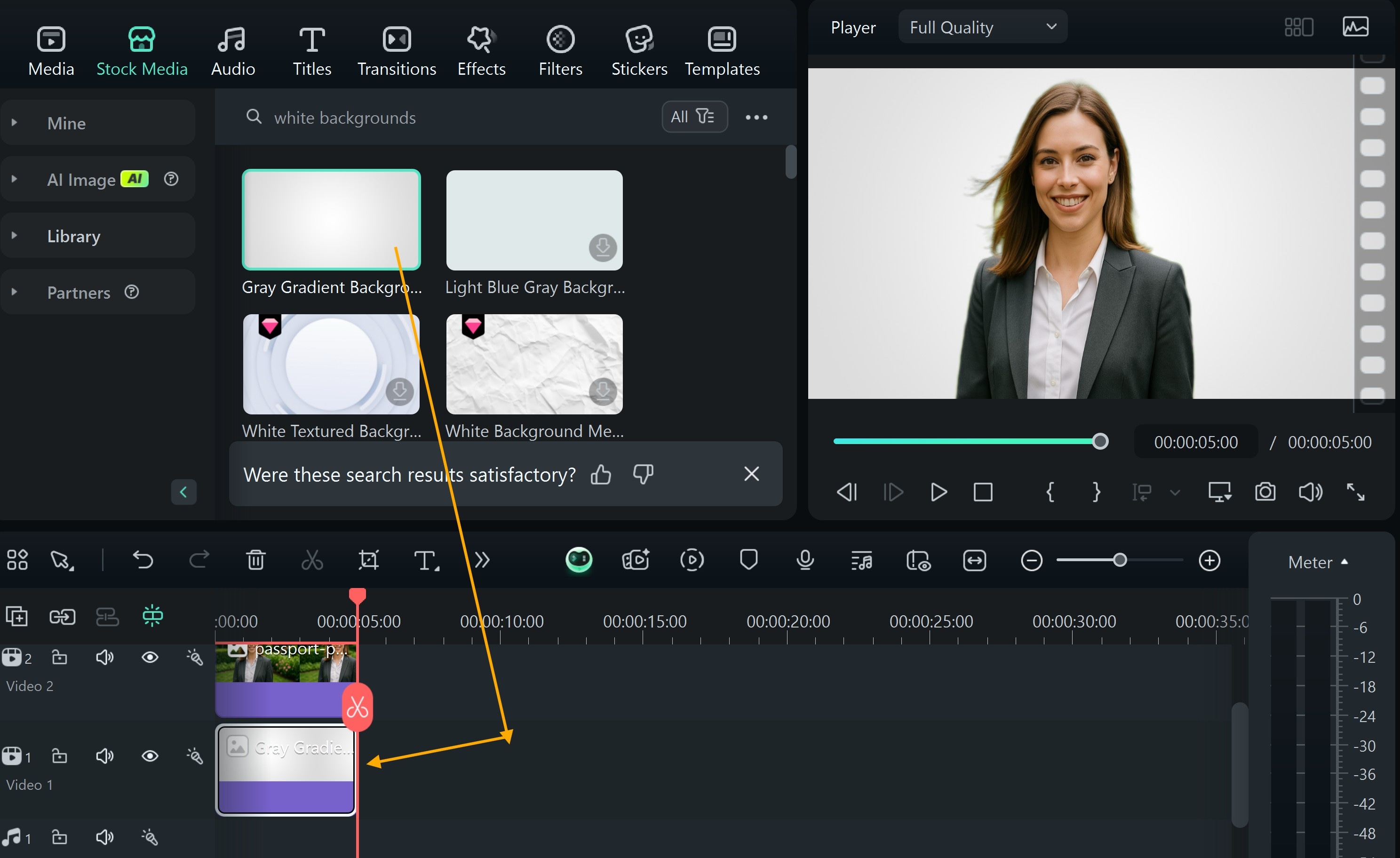
Task: Select the Gray Gradient Background thumbnail
Action: [x=331, y=220]
